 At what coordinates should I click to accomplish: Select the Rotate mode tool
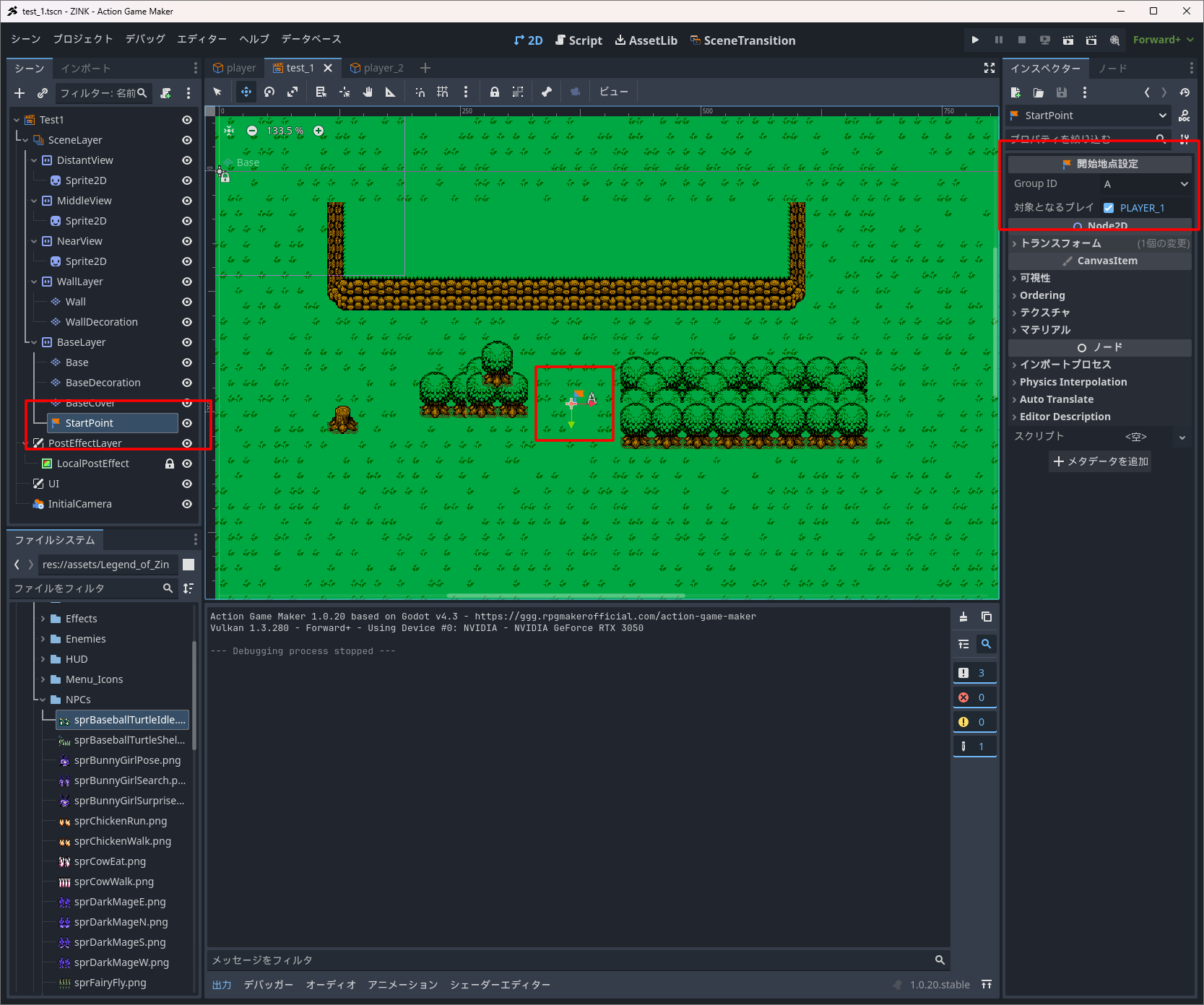(x=269, y=92)
